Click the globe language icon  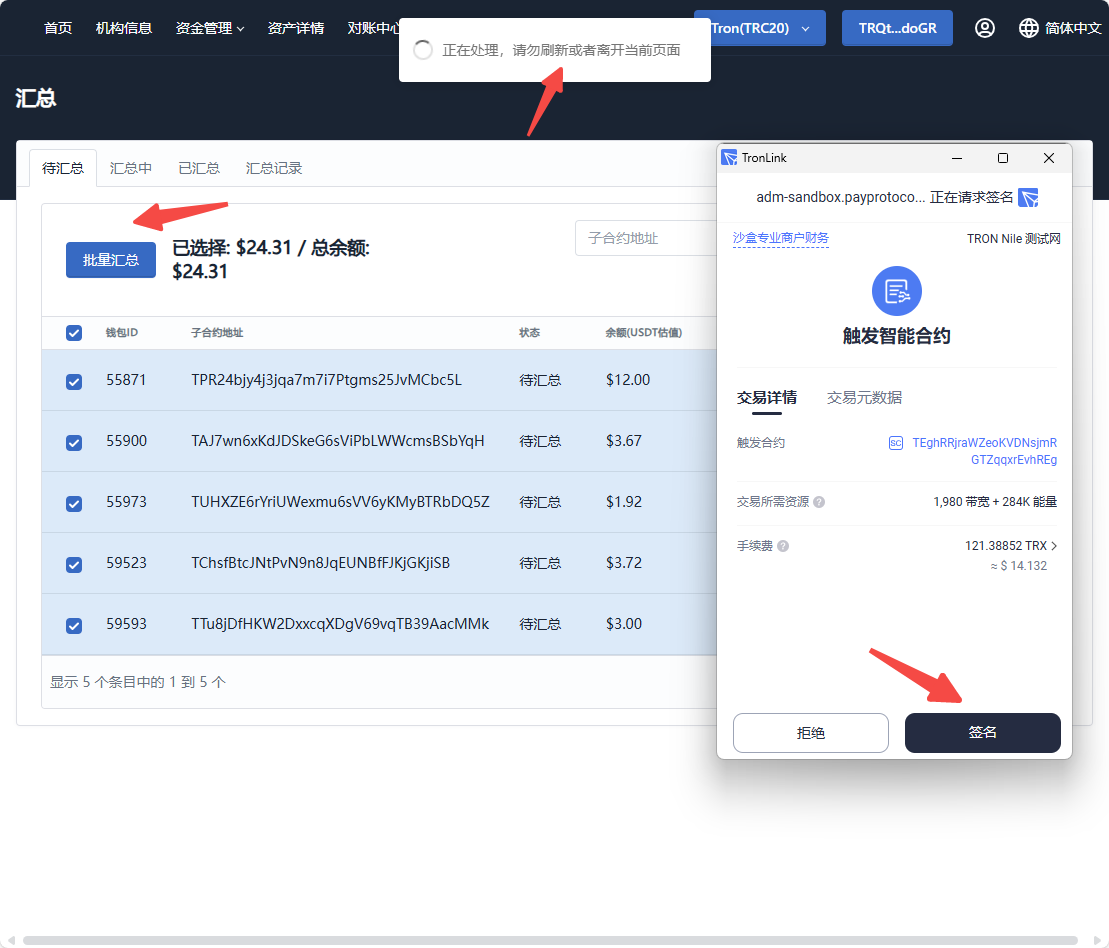click(1028, 28)
